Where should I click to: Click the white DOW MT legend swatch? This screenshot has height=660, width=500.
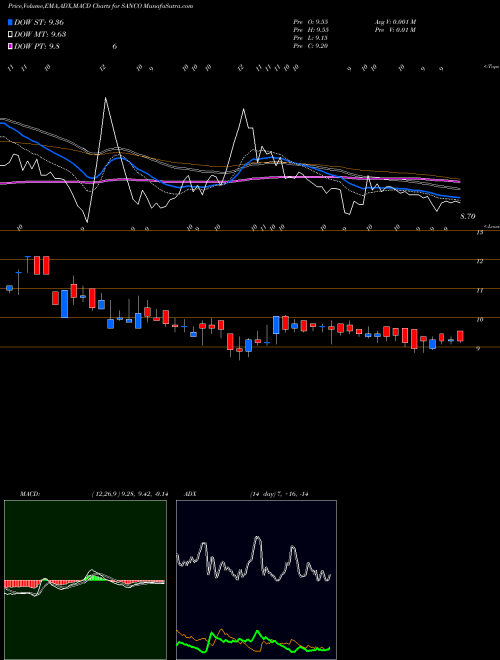(10, 34)
